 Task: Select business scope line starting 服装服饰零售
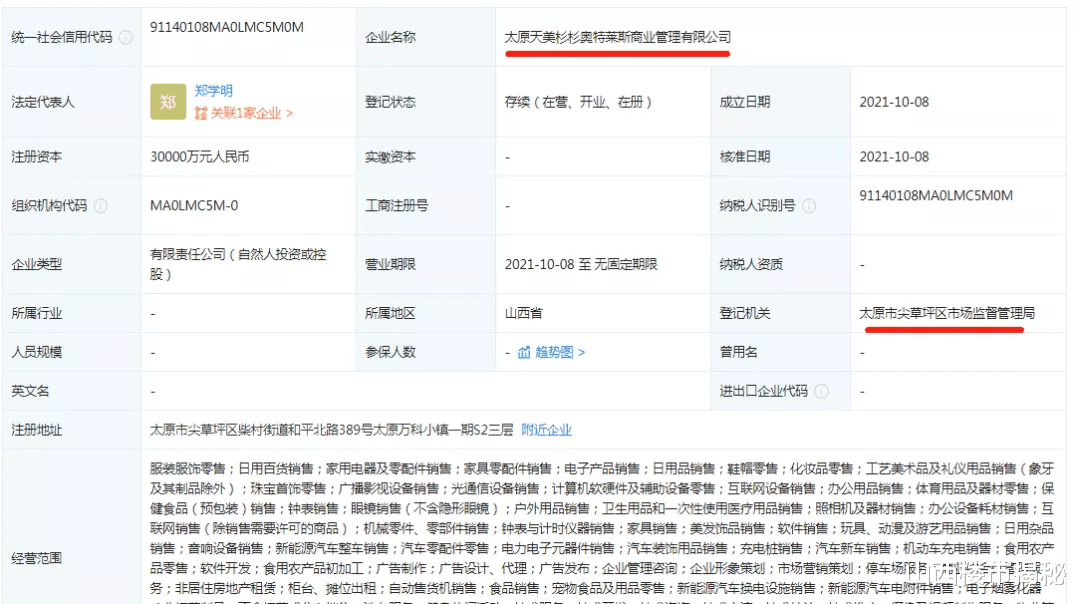coord(602,469)
